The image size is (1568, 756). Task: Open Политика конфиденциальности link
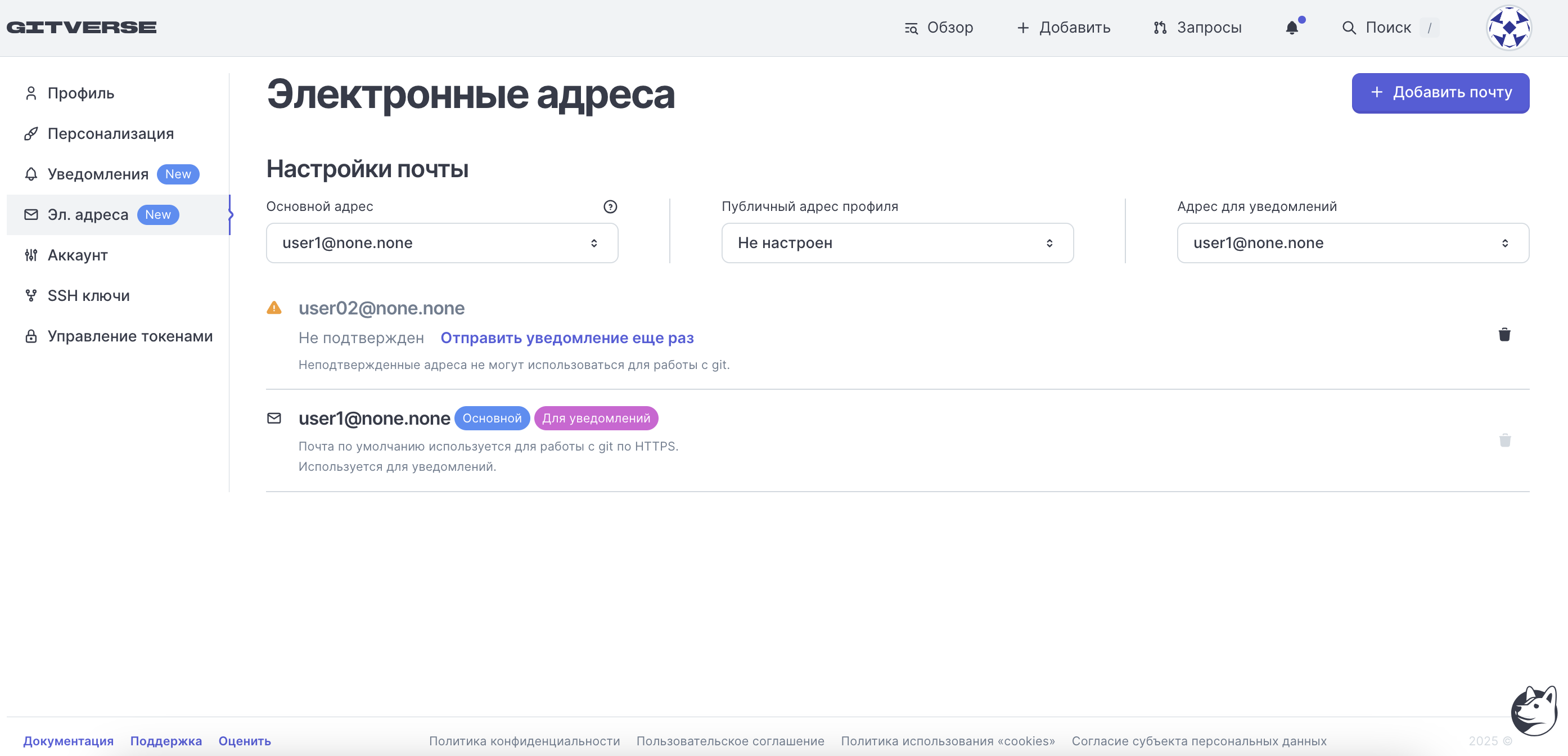click(524, 741)
